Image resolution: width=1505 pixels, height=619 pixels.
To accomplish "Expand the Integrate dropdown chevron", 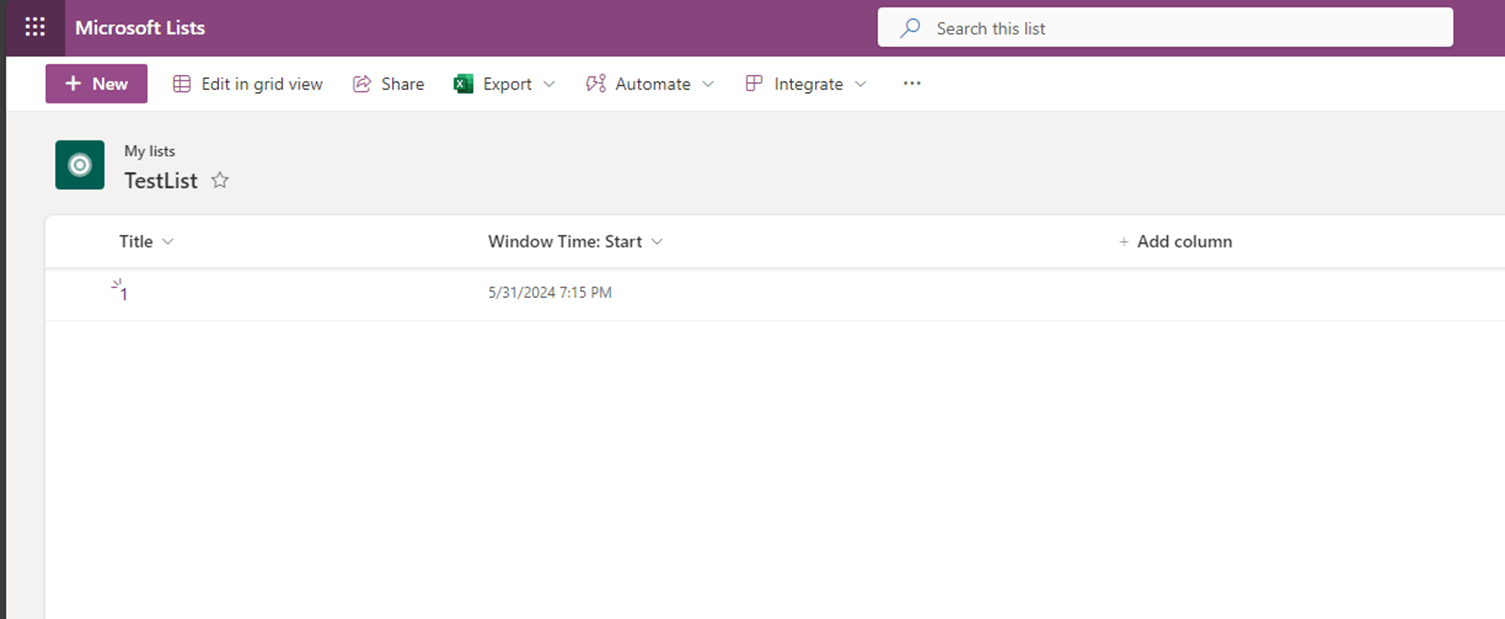I will click(x=860, y=84).
